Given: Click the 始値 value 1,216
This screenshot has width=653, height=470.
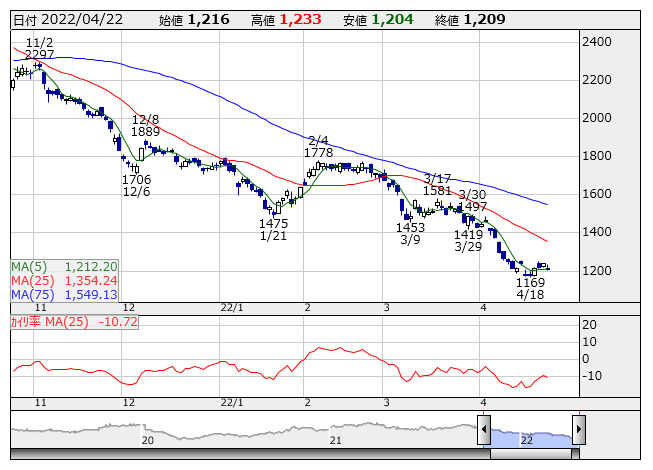Looking at the screenshot, I should 209,19.
